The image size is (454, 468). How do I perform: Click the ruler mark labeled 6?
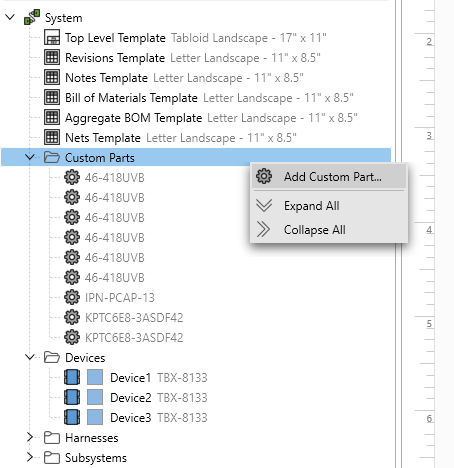click(429, 418)
